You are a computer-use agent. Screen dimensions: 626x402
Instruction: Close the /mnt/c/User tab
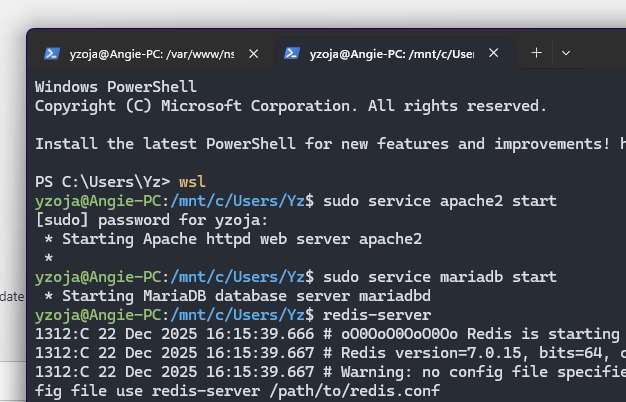(x=493, y=53)
